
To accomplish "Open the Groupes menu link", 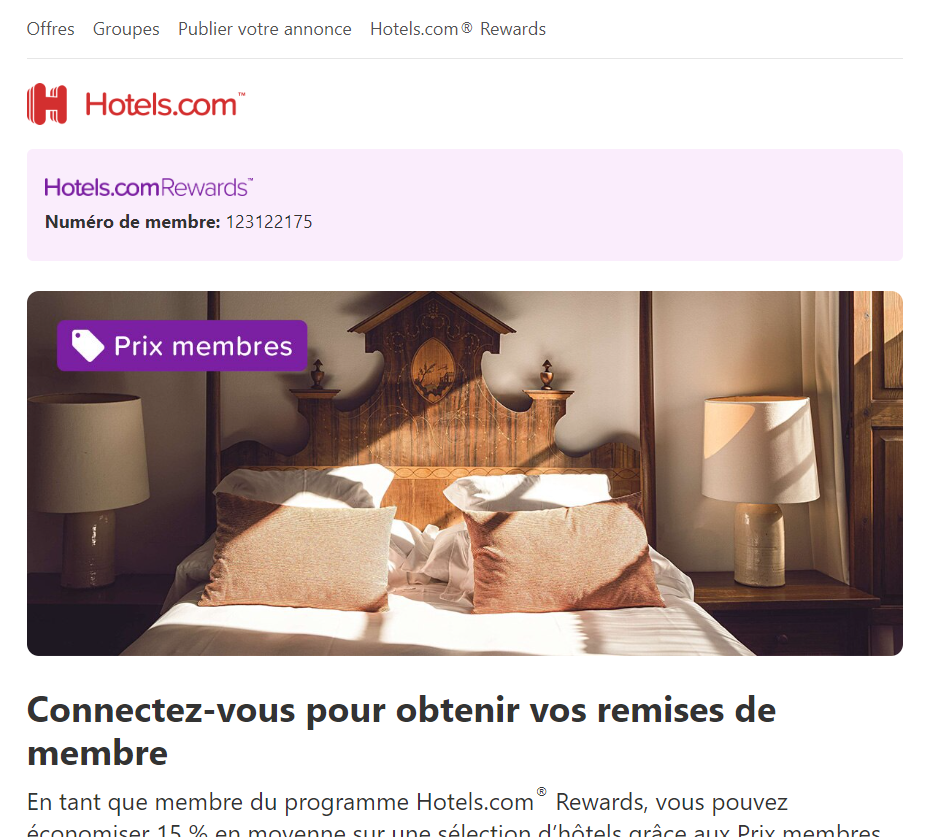I will pyautogui.click(x=126, y=29).
